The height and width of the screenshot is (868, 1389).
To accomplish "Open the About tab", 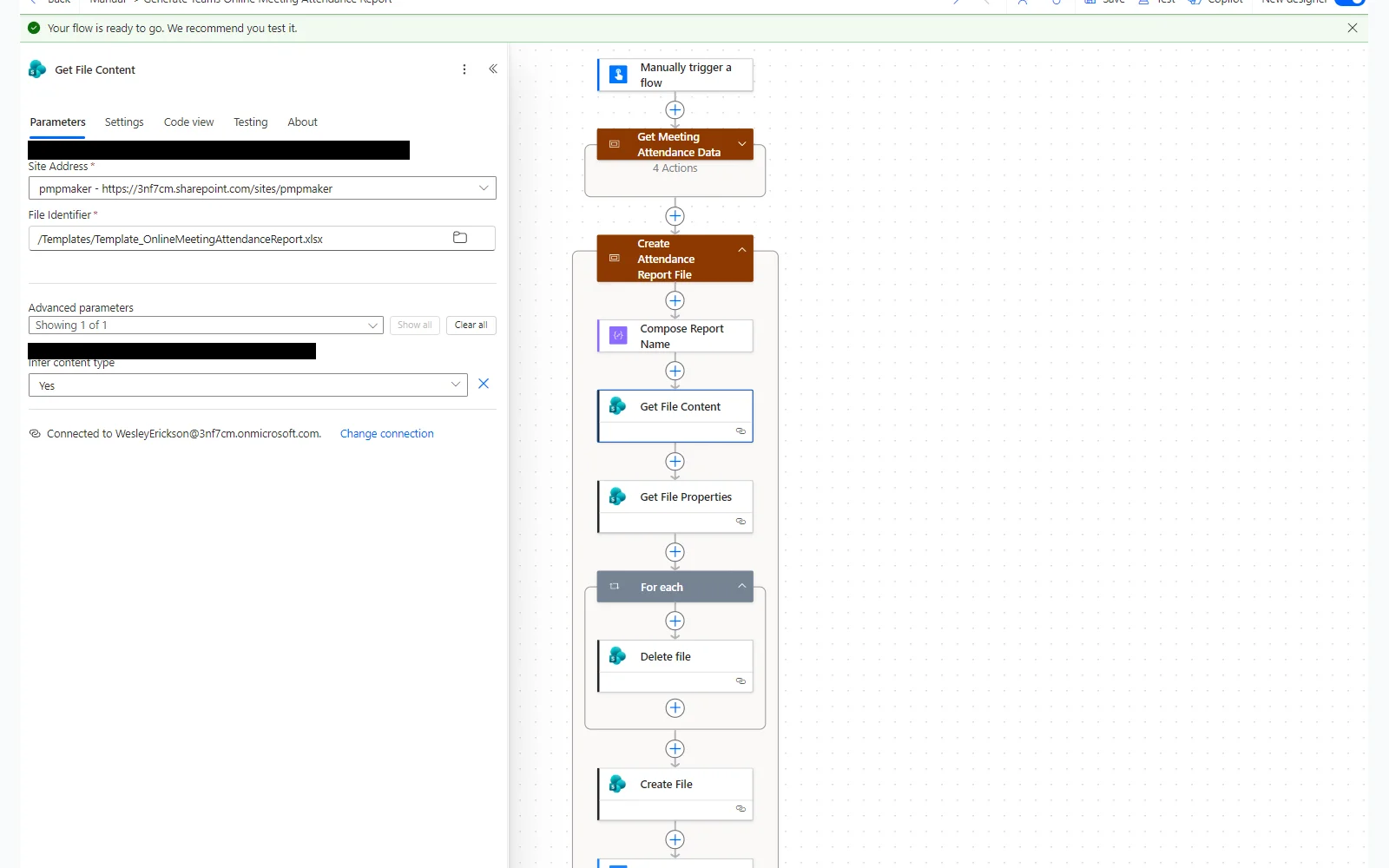I will [x=302, y=122].
